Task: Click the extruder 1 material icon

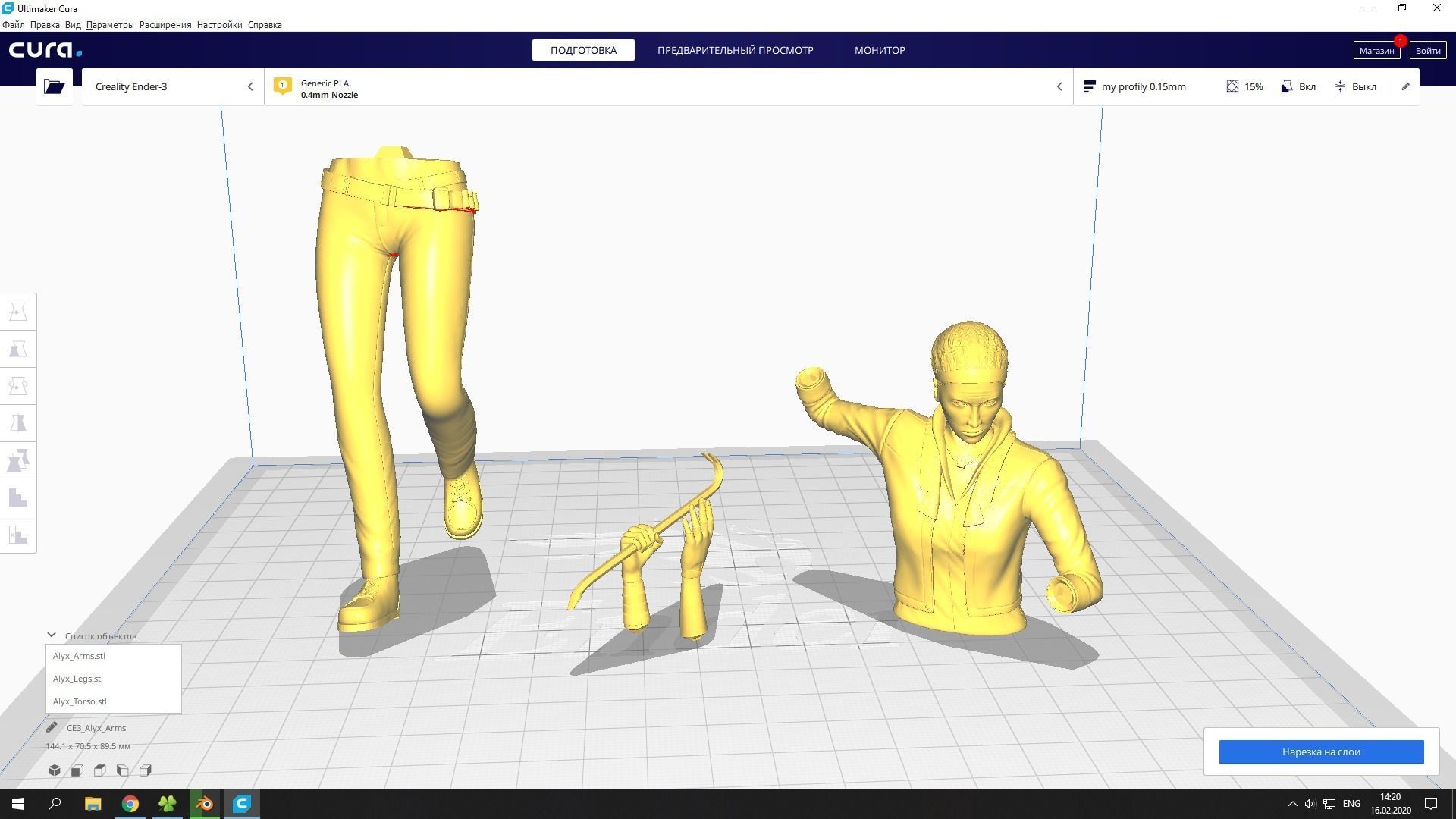Action: 282,86
